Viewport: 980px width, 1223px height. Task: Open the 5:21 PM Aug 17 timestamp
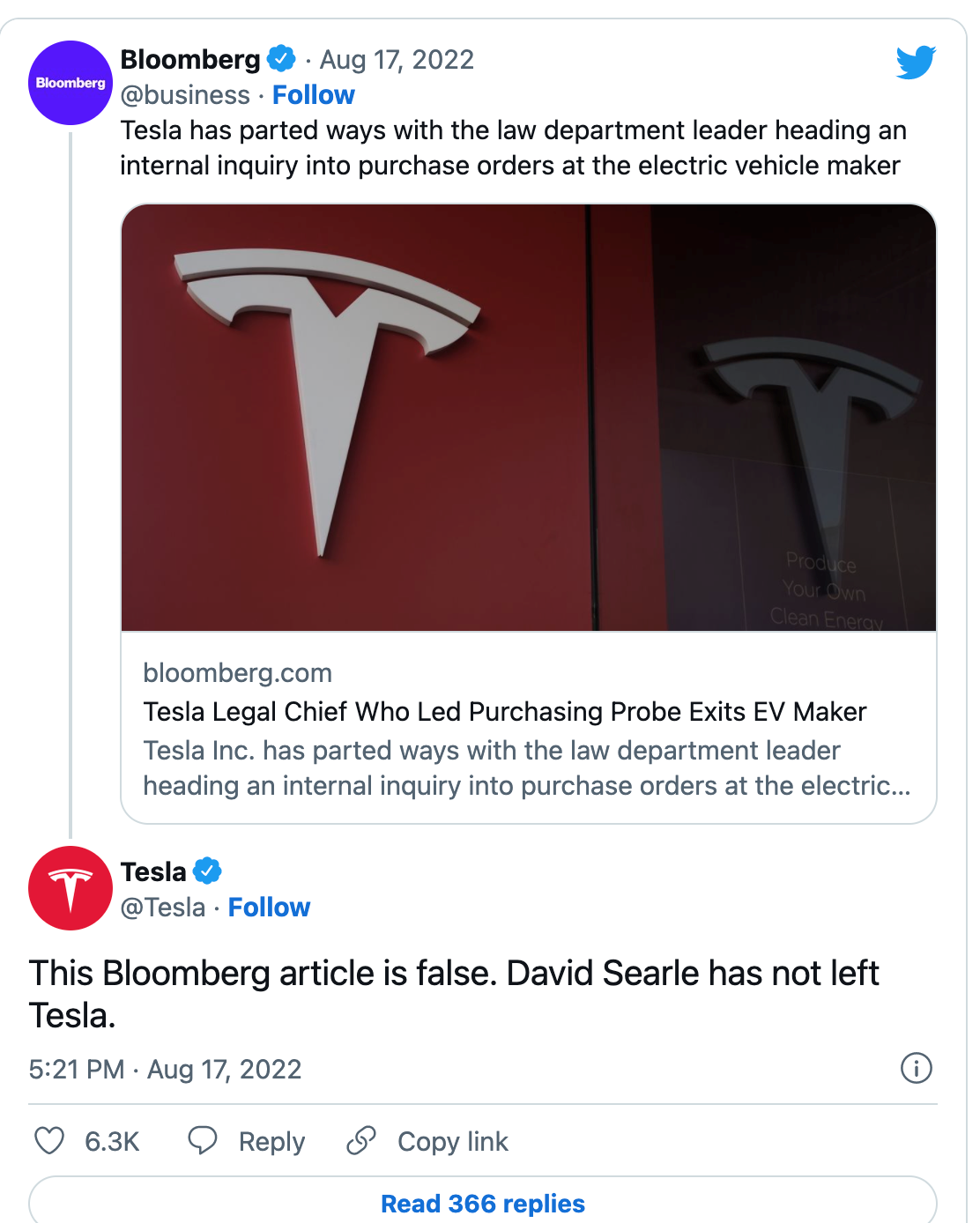pos(165,1069)
